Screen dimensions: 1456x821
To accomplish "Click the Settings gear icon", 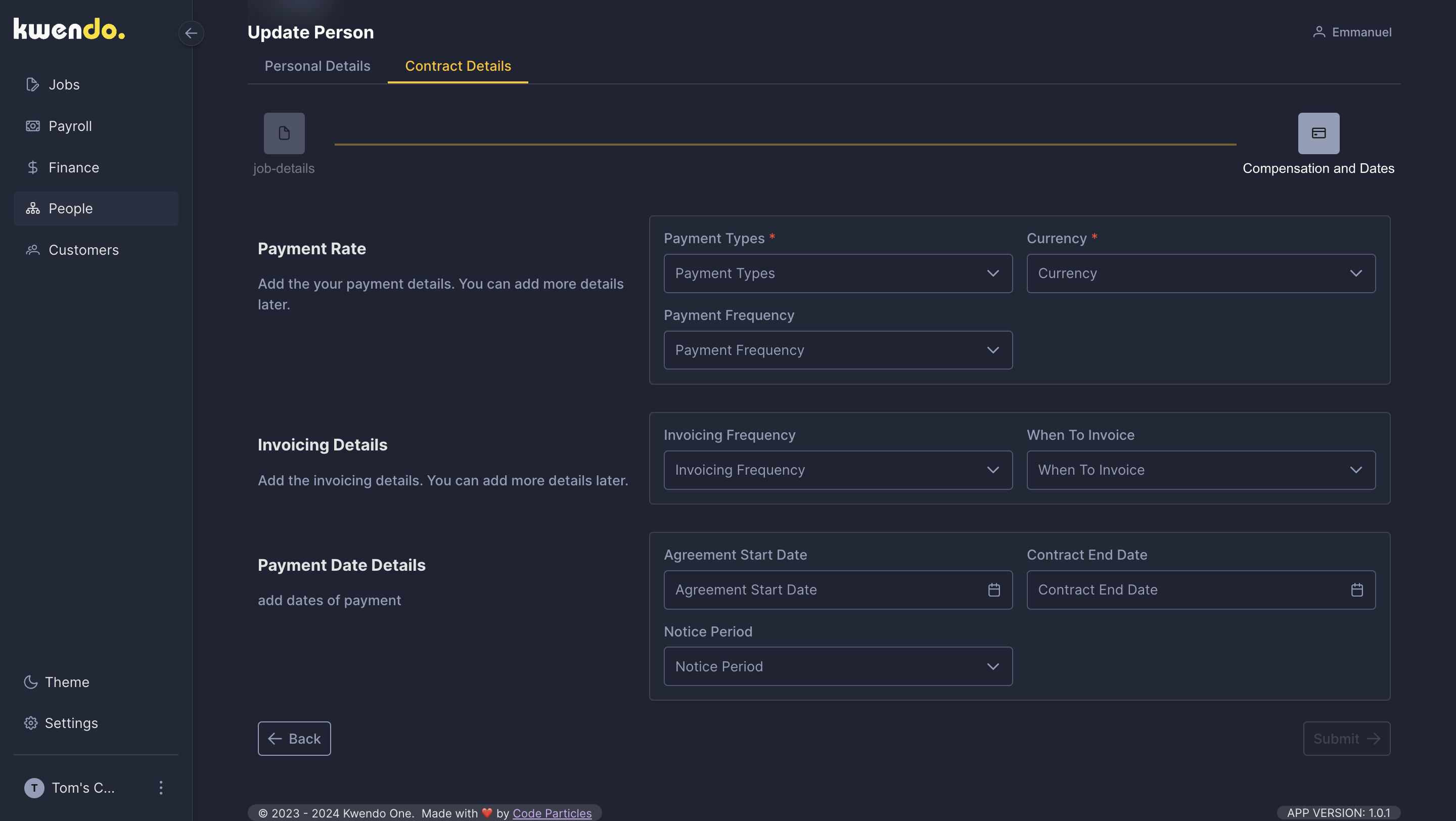I will pyautogui.click(x=30, y=723).
